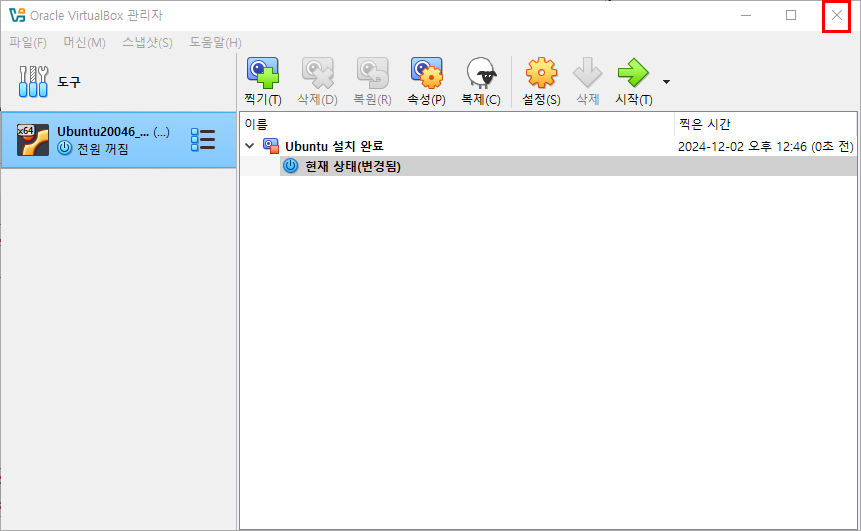Select the Ubuntu 설치 완료 snapshot
Viewport: 861px width, 531px height.
pyautogui.click(x=334, y=146)
